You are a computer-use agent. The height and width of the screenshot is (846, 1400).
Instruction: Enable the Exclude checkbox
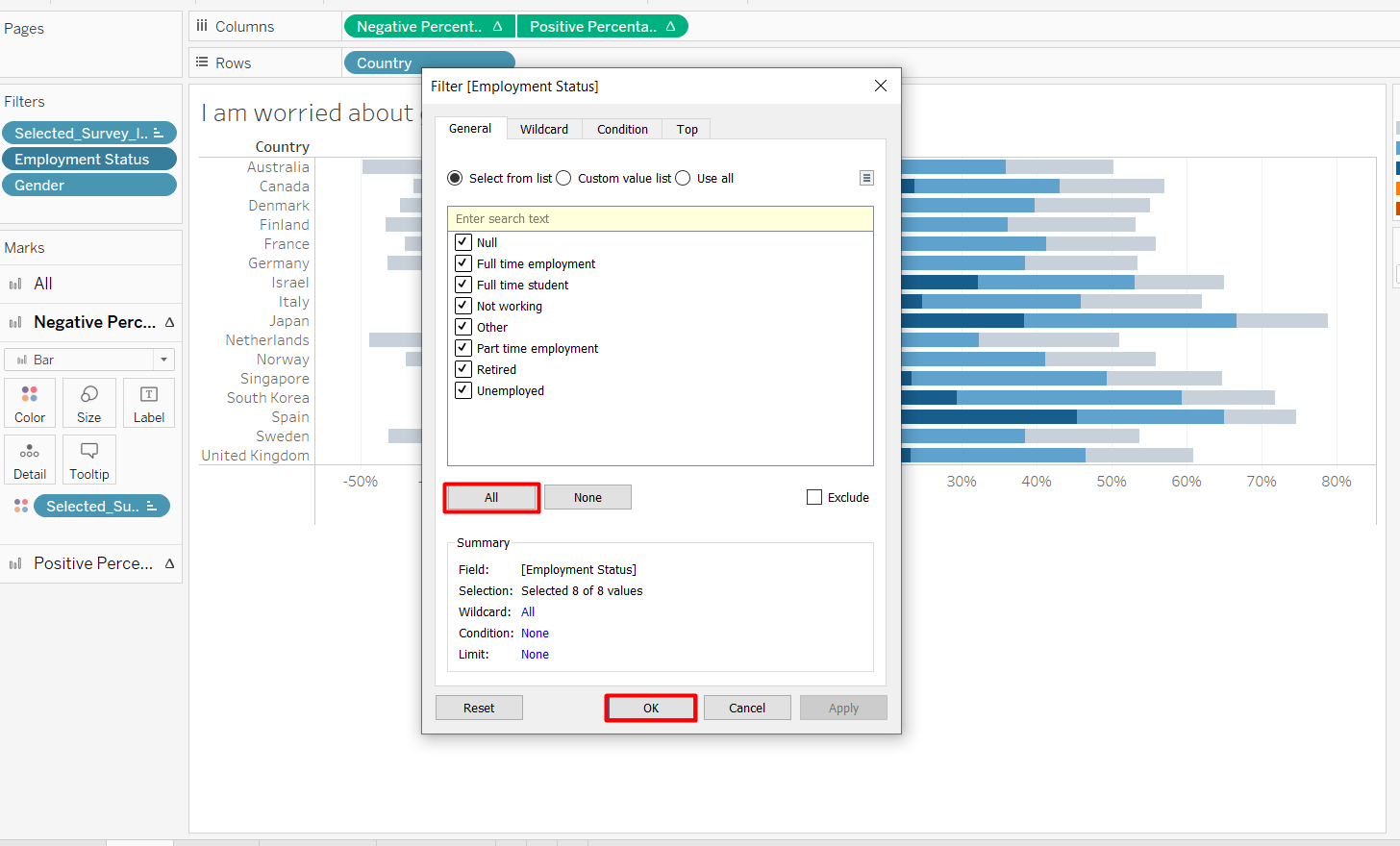[814, 497]
